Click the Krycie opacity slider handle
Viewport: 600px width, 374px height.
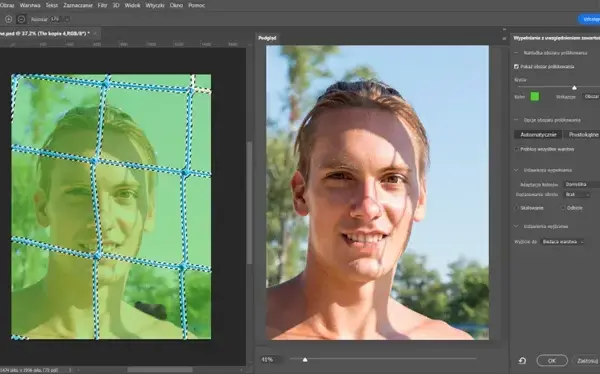(x=574, y=88)
